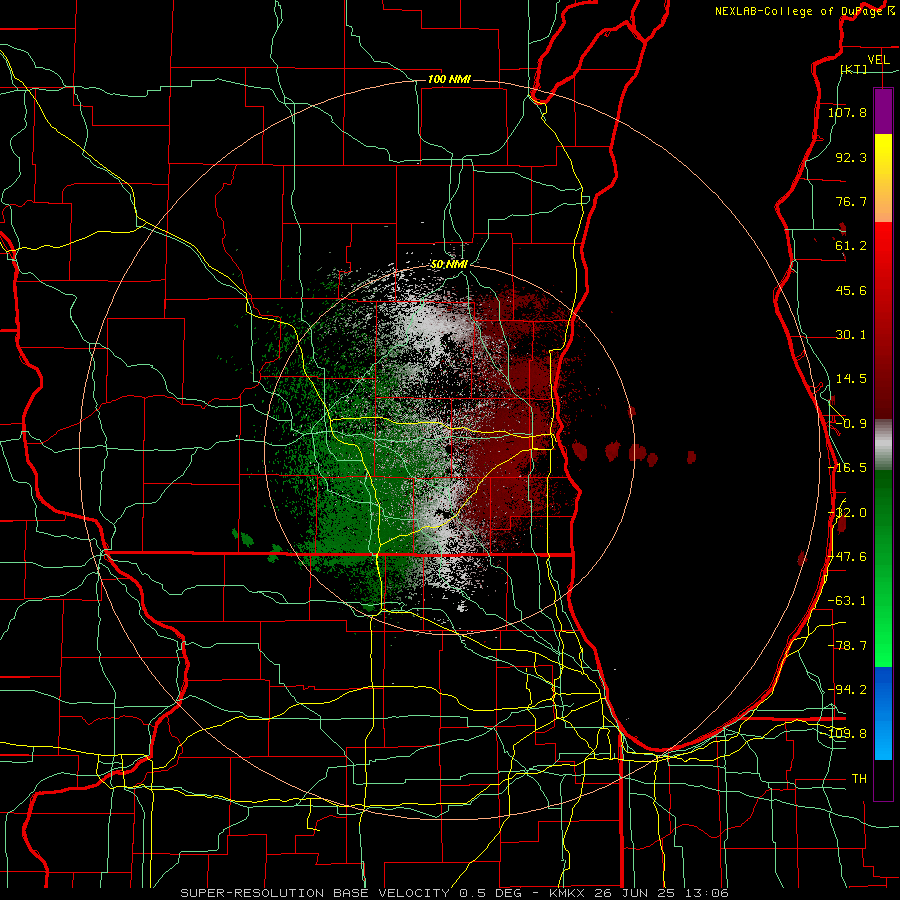This screenshot has width=900, height=900.
Task: Click the 30.1 velocity label
Action: [x=851, y=335]
